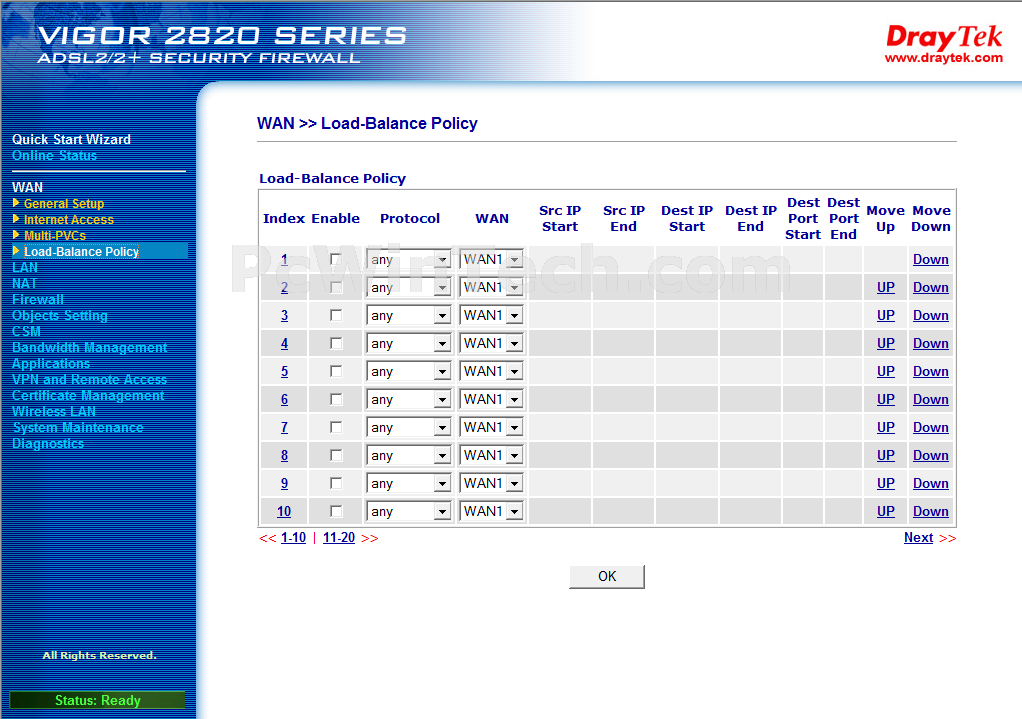The image size is (1022, 719).
Task: Open General Setup under WAN
Action: [x=64, y=203]
